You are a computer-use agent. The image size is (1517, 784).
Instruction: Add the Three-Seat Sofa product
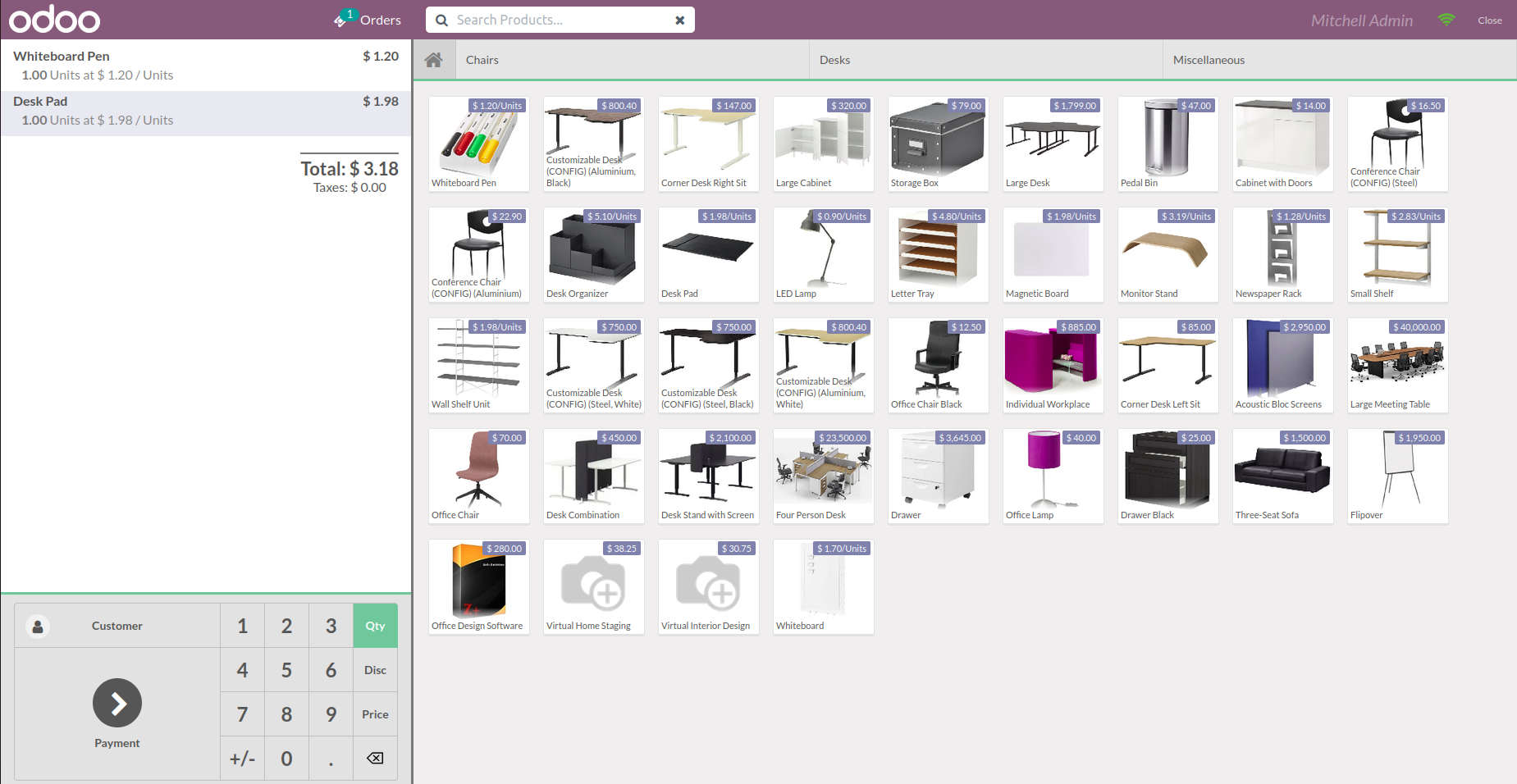tap(1282, 476)
